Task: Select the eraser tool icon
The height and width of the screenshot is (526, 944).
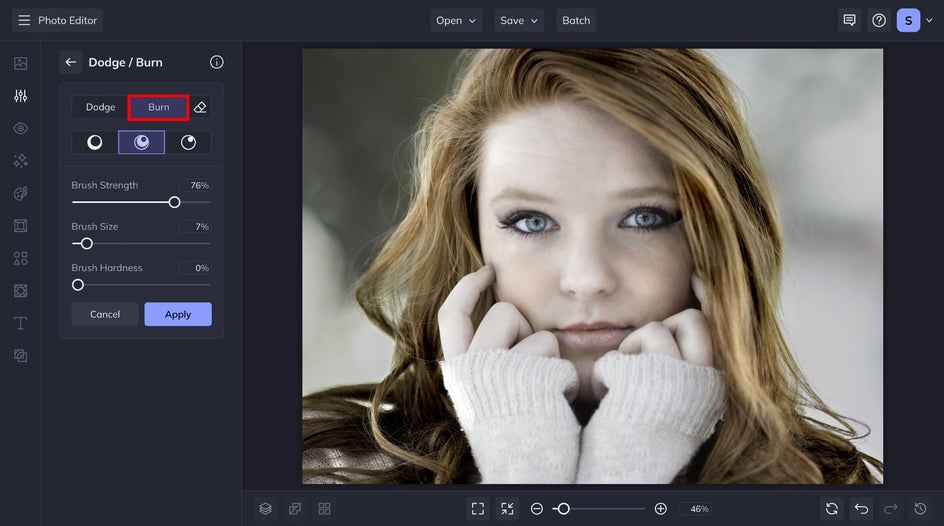Action: tap(200, 107)
